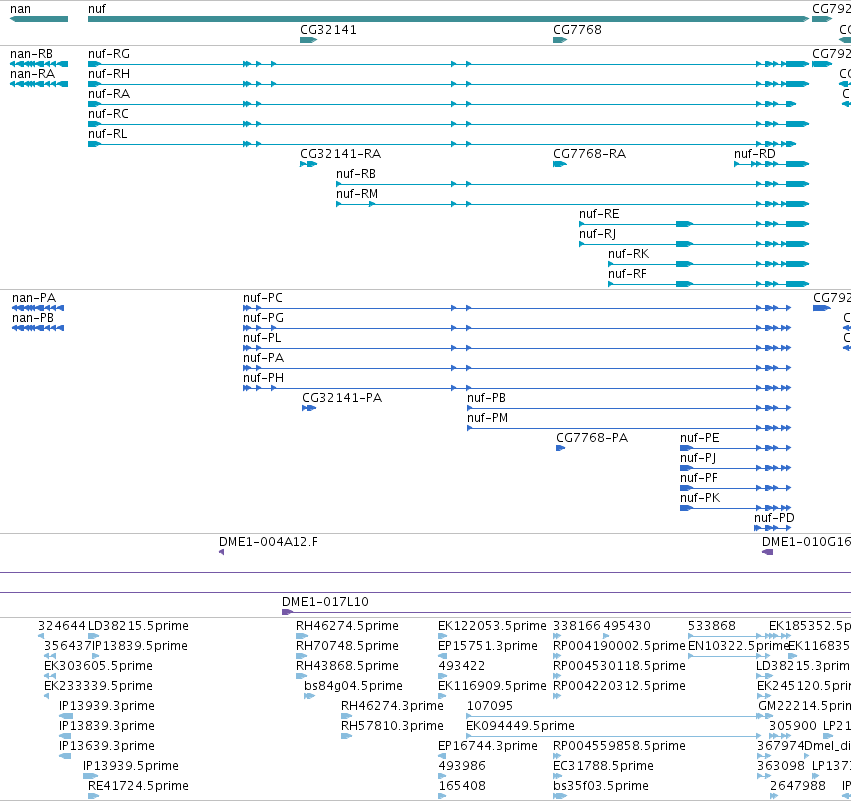Open the CG32141-RA transcript

pyautogui.click(x=340, y=154)
